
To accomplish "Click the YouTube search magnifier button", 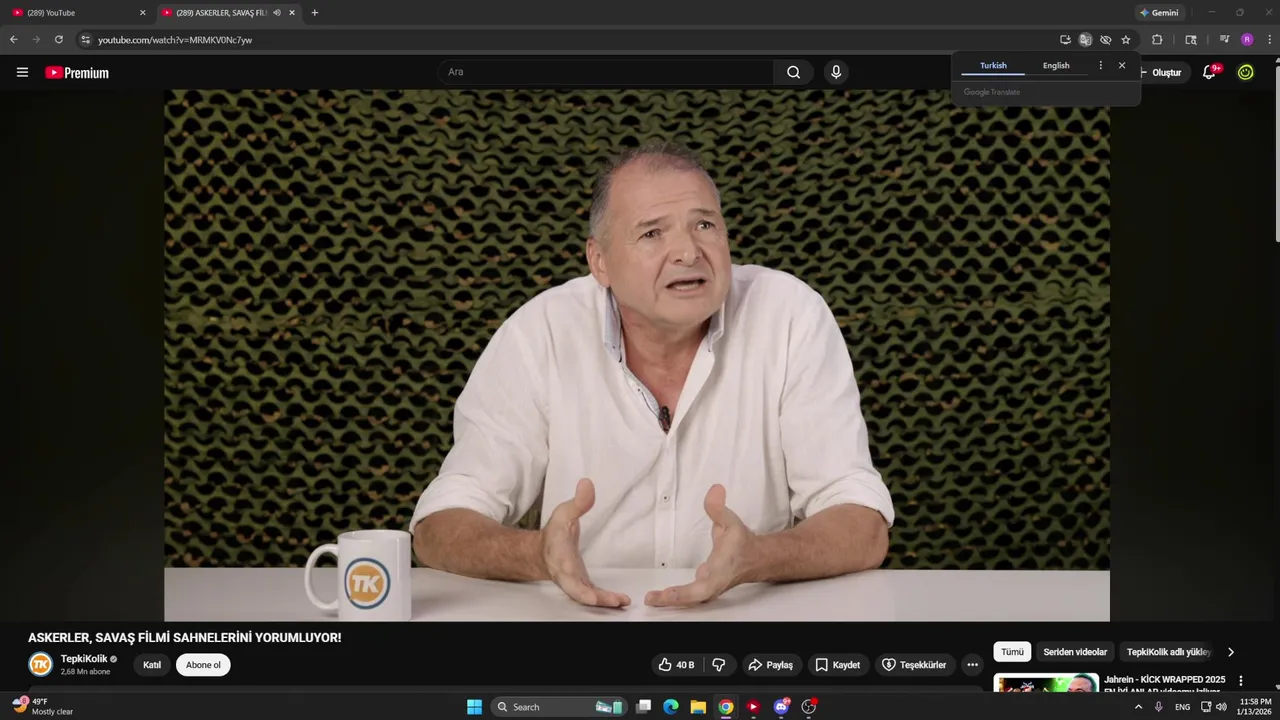I will (x=793, y=72).
